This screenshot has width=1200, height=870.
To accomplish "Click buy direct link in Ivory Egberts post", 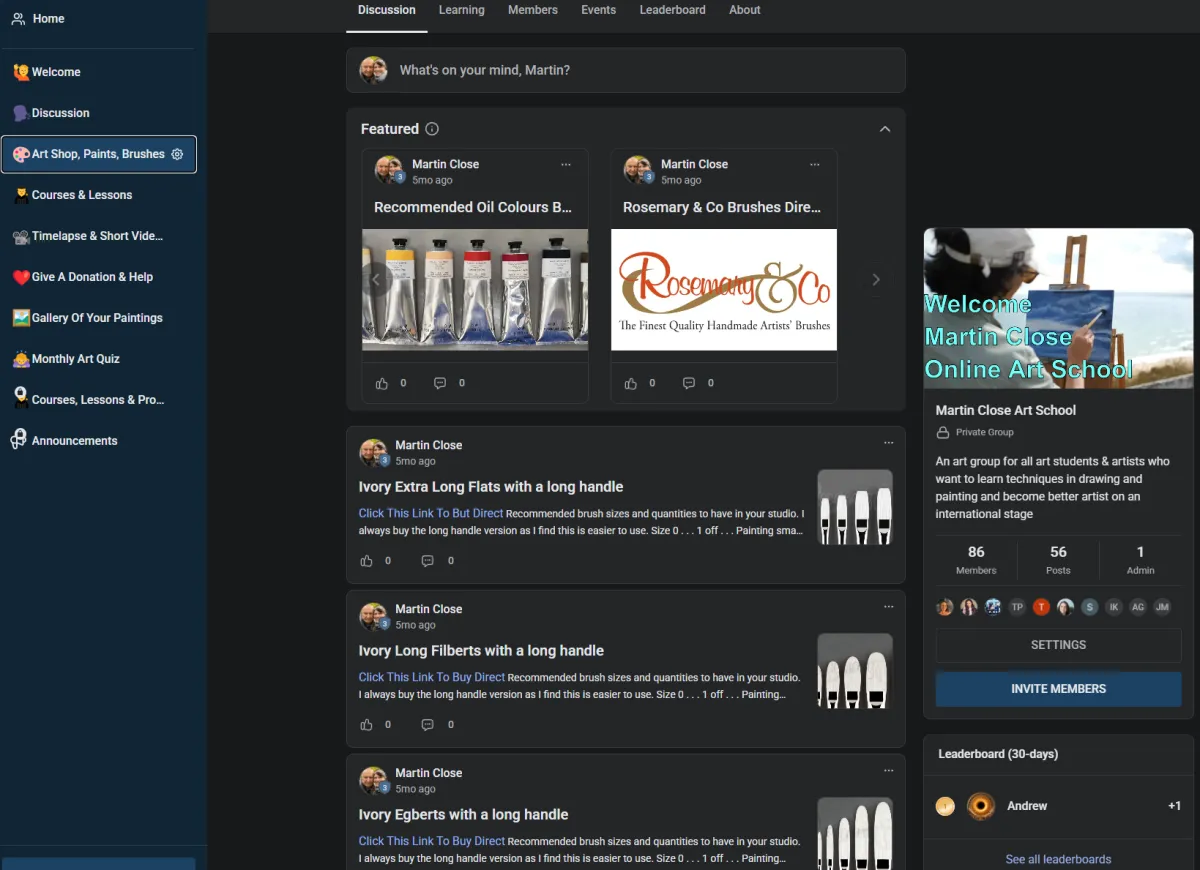I will [432, 841].
